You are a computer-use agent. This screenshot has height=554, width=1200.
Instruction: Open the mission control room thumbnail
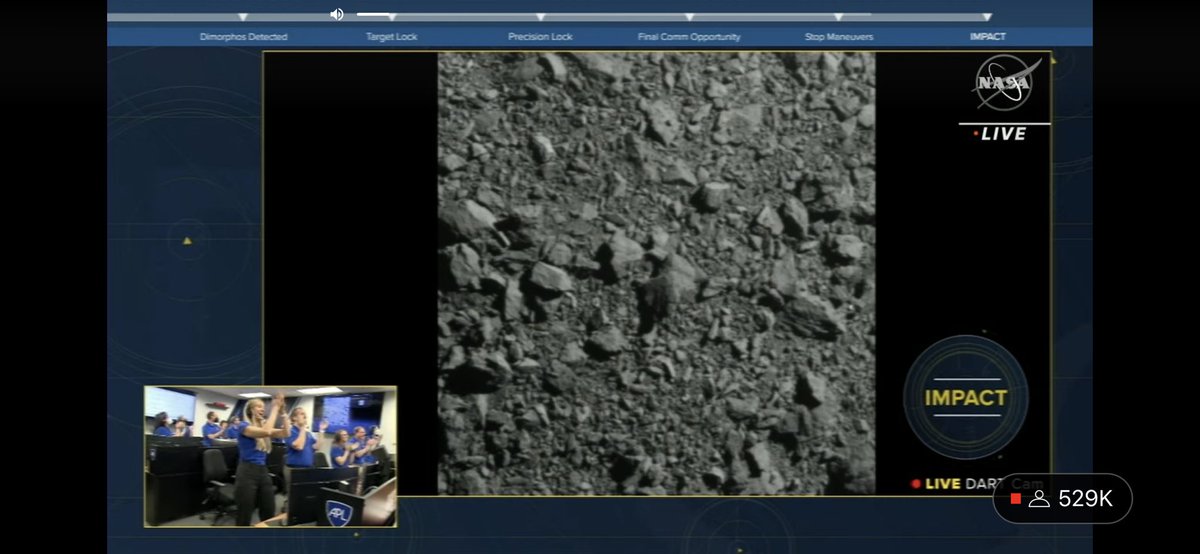[x=270, y=456]
